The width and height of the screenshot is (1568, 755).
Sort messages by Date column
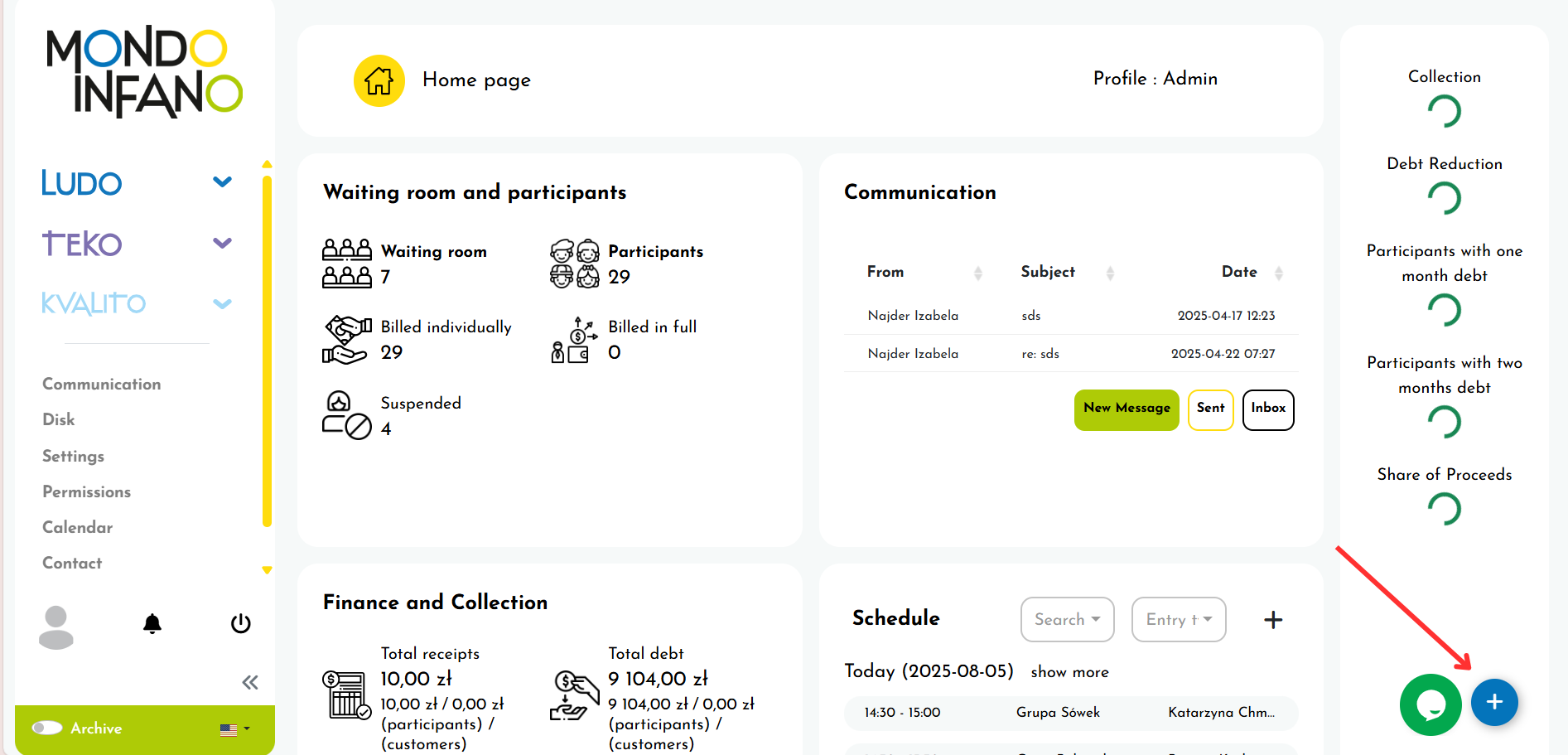[x=1278, y=273]
